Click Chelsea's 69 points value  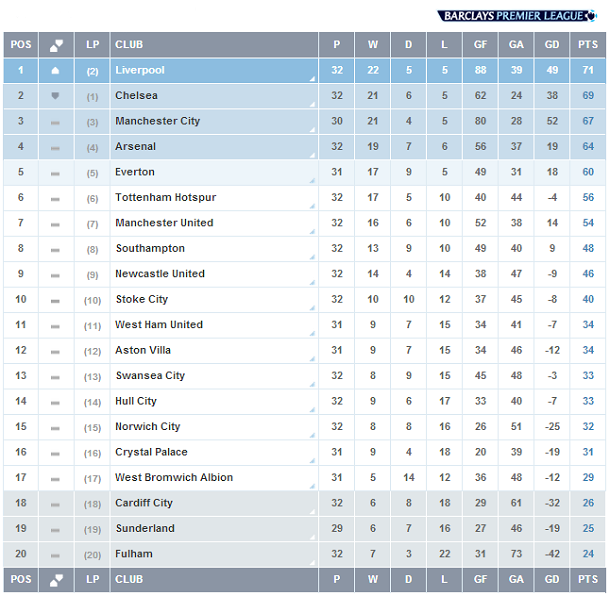pos(588,96)
